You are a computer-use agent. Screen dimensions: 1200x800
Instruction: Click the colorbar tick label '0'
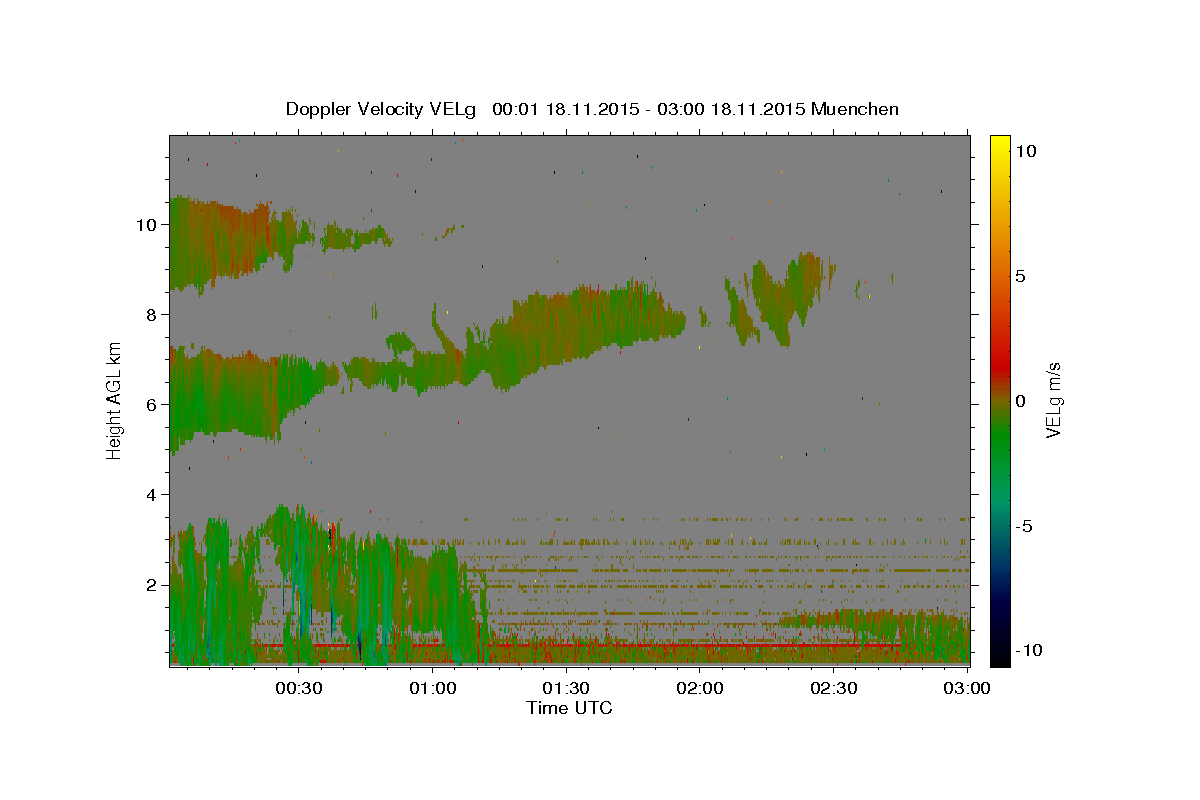point(1021,401)
